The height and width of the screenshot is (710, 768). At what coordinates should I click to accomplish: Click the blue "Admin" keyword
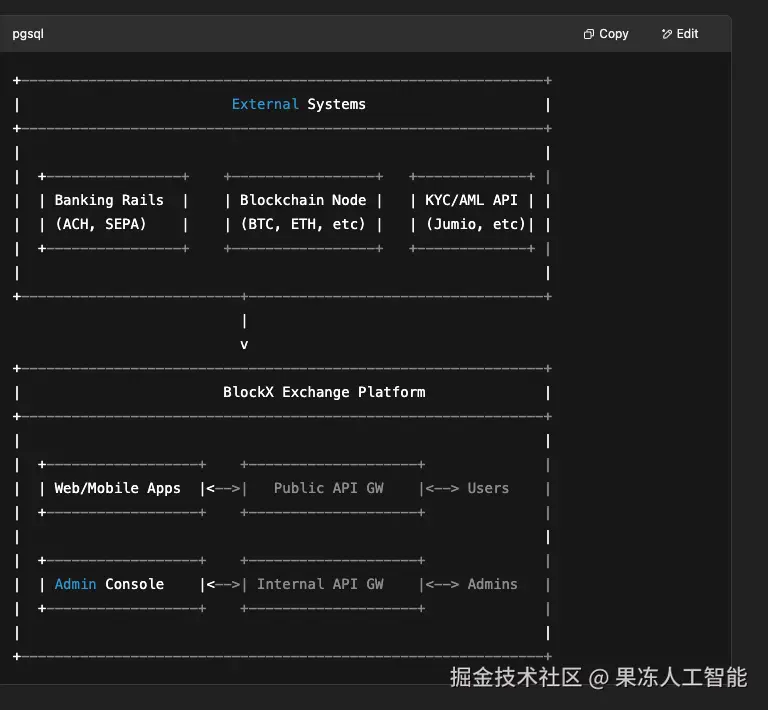75,584
